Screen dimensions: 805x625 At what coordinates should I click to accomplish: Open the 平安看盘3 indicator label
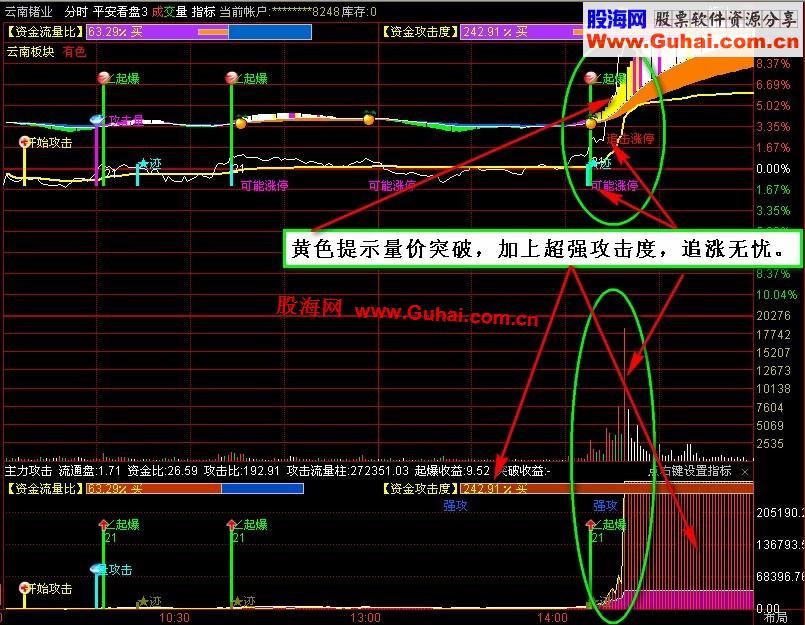coord(120,11)
